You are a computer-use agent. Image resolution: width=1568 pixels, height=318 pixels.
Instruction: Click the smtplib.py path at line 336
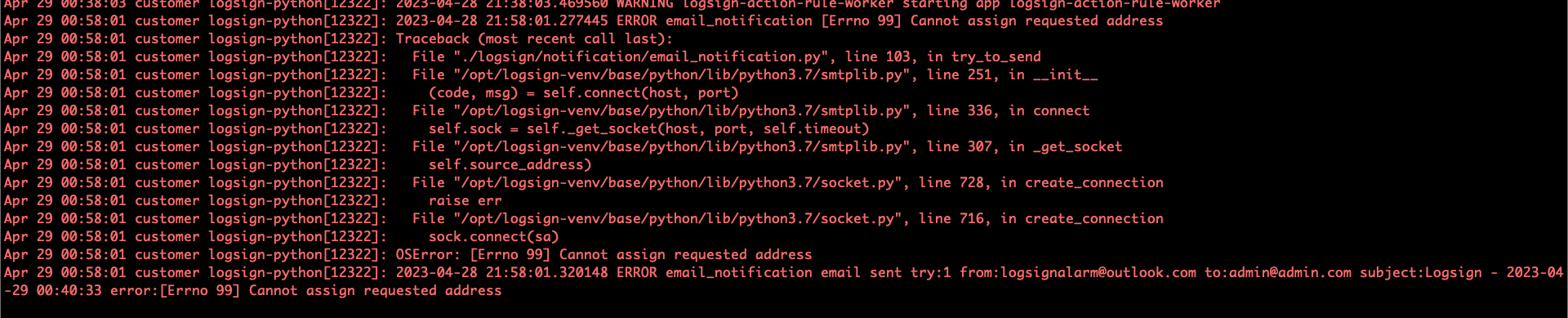point(681,110)
